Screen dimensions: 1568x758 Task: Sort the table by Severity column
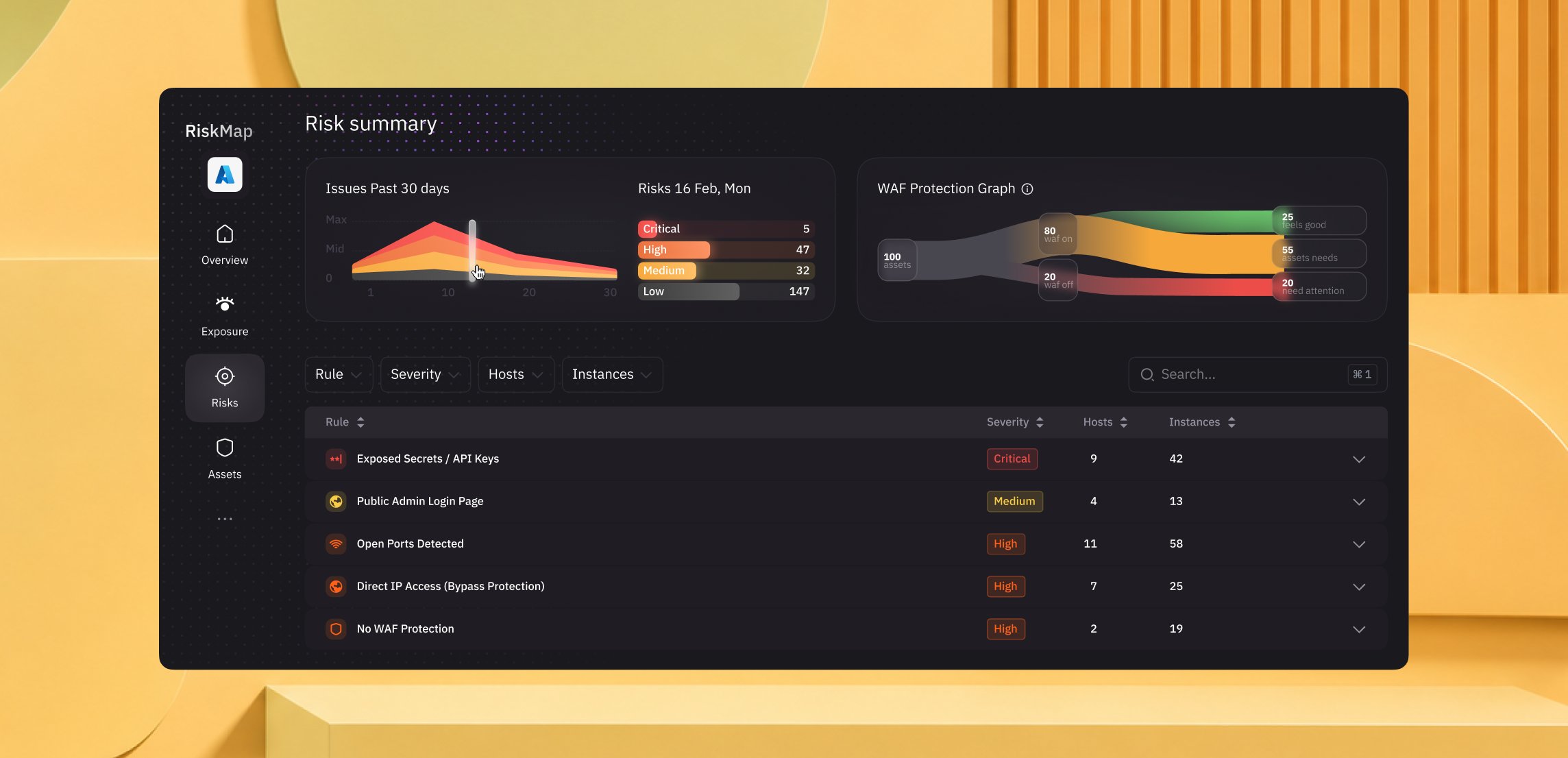(1015, 422)
